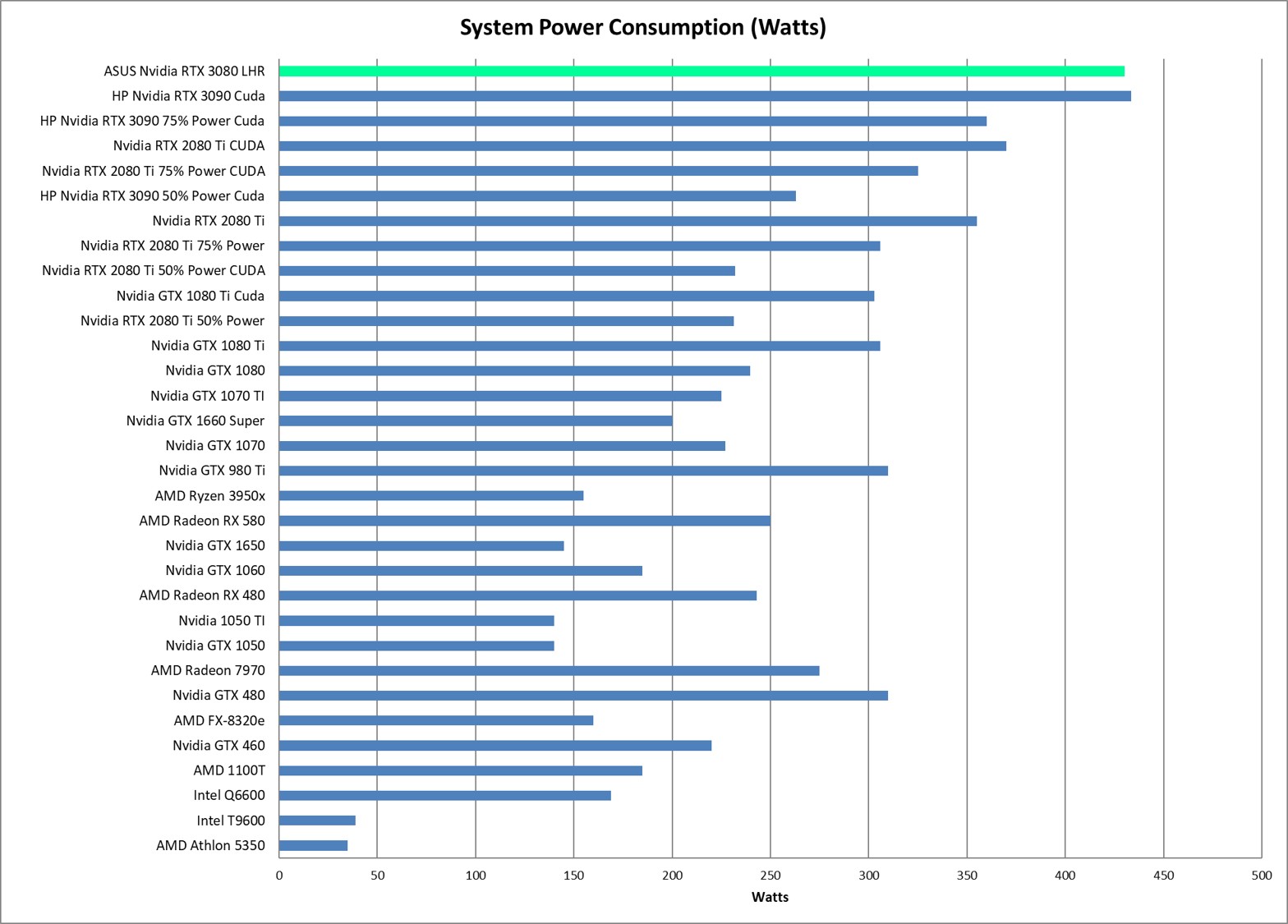Click the AMD Ryzen 3950x bar
Screen dimensions: 1288x924
click(x=430, y=496)
